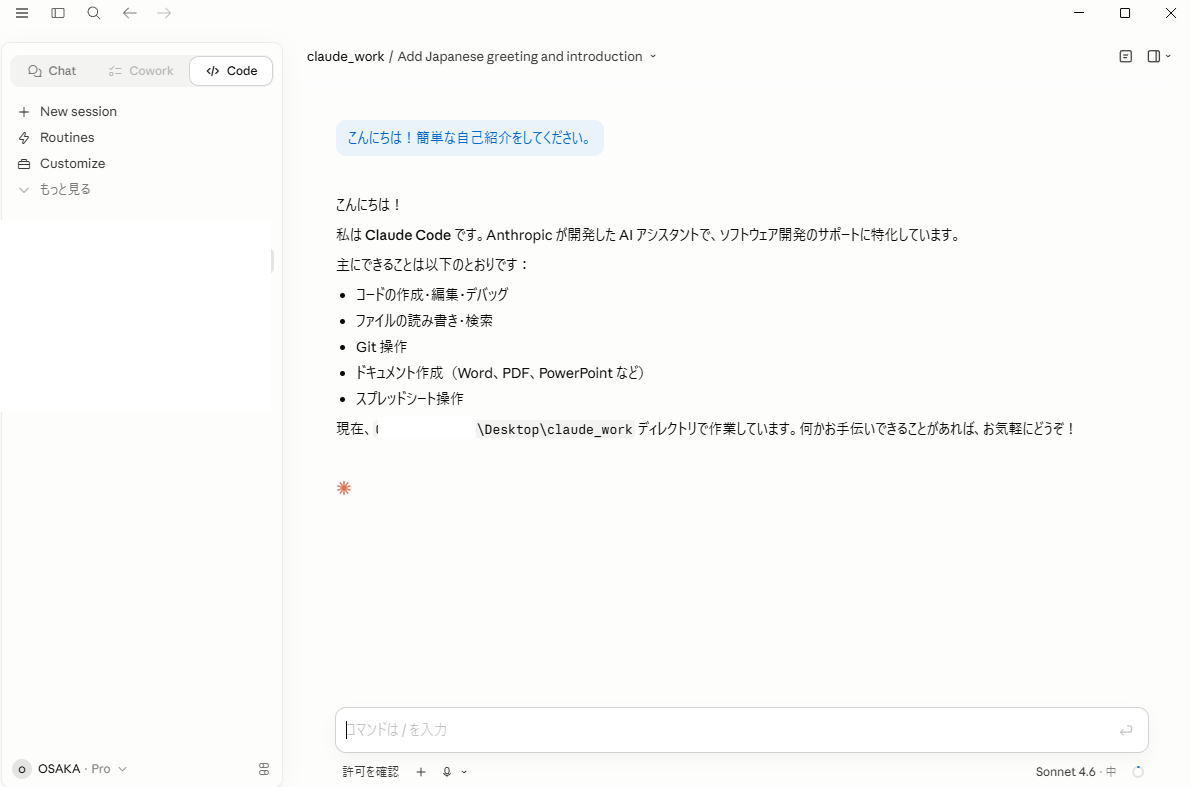Image resolution: width=1191 pixels, height=787 pixels.
Task: Click the lightning Routines icon
Action: 24,137
